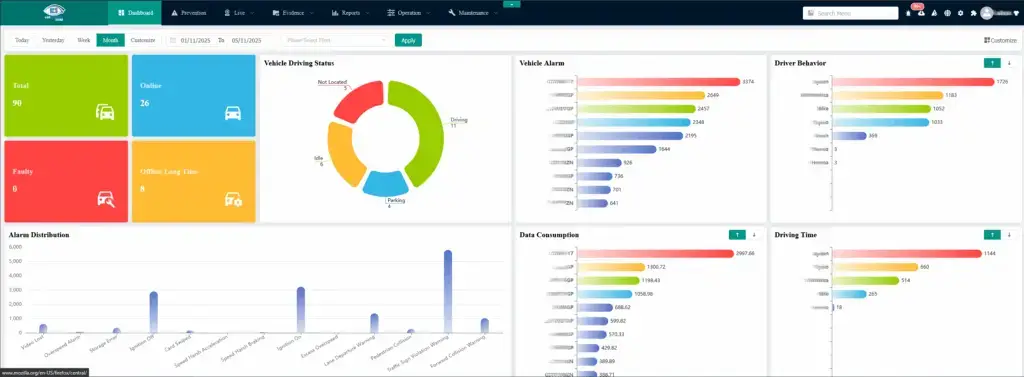Click the calendar icon in date range
1024x377 pixels.
point(172,41)
